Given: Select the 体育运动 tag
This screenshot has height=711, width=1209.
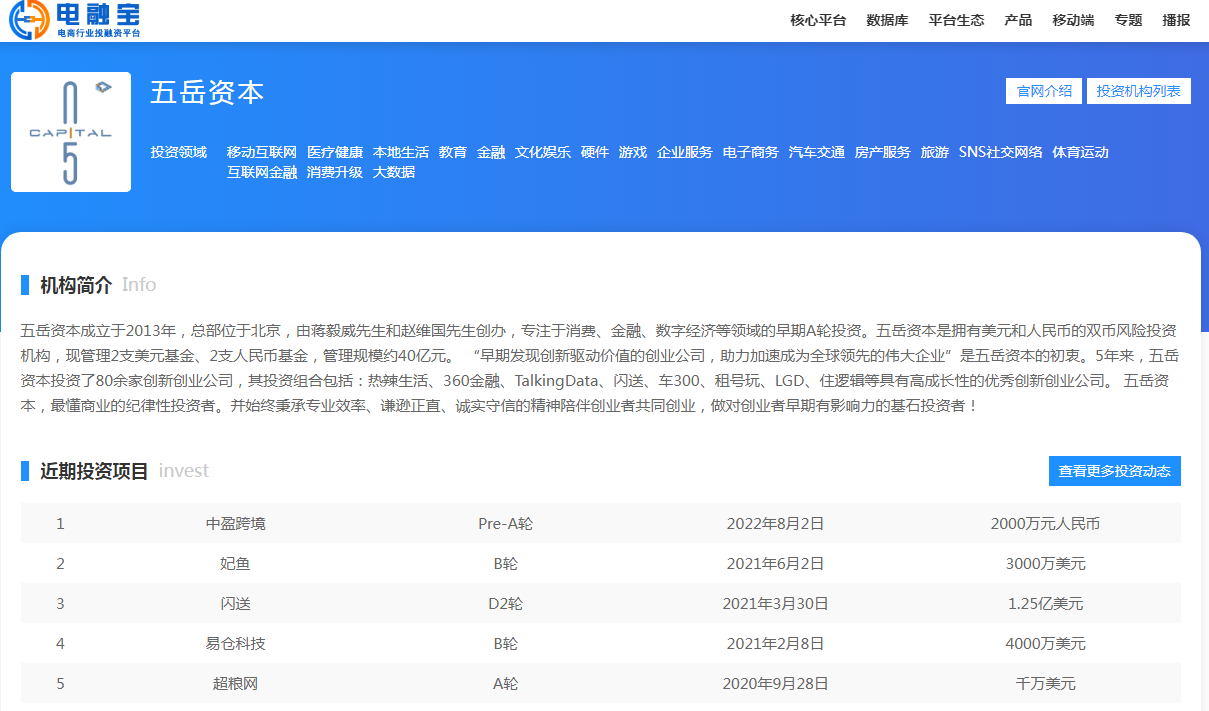Looking at the screenshot, I should (1081, 152).
